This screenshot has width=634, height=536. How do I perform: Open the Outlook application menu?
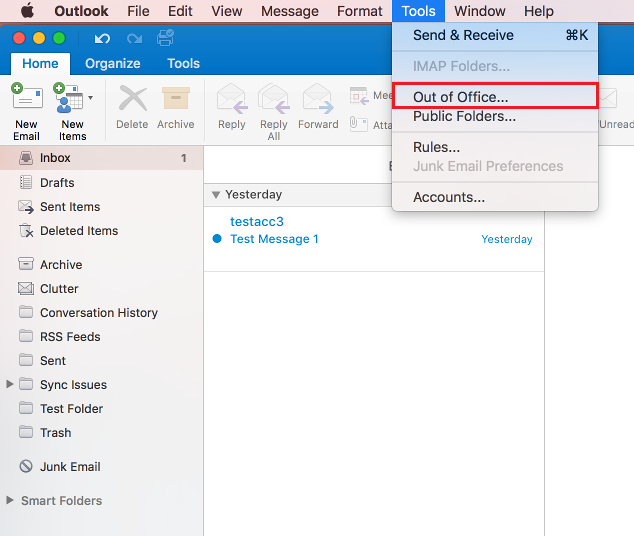[81, 11]
